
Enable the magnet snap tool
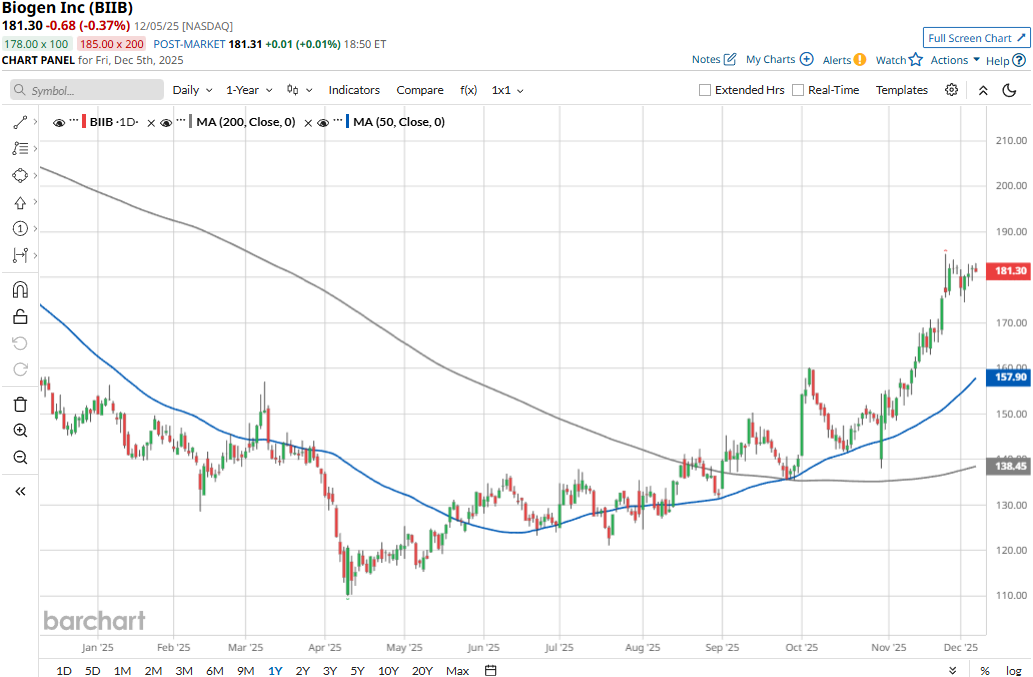coord(20,290)
